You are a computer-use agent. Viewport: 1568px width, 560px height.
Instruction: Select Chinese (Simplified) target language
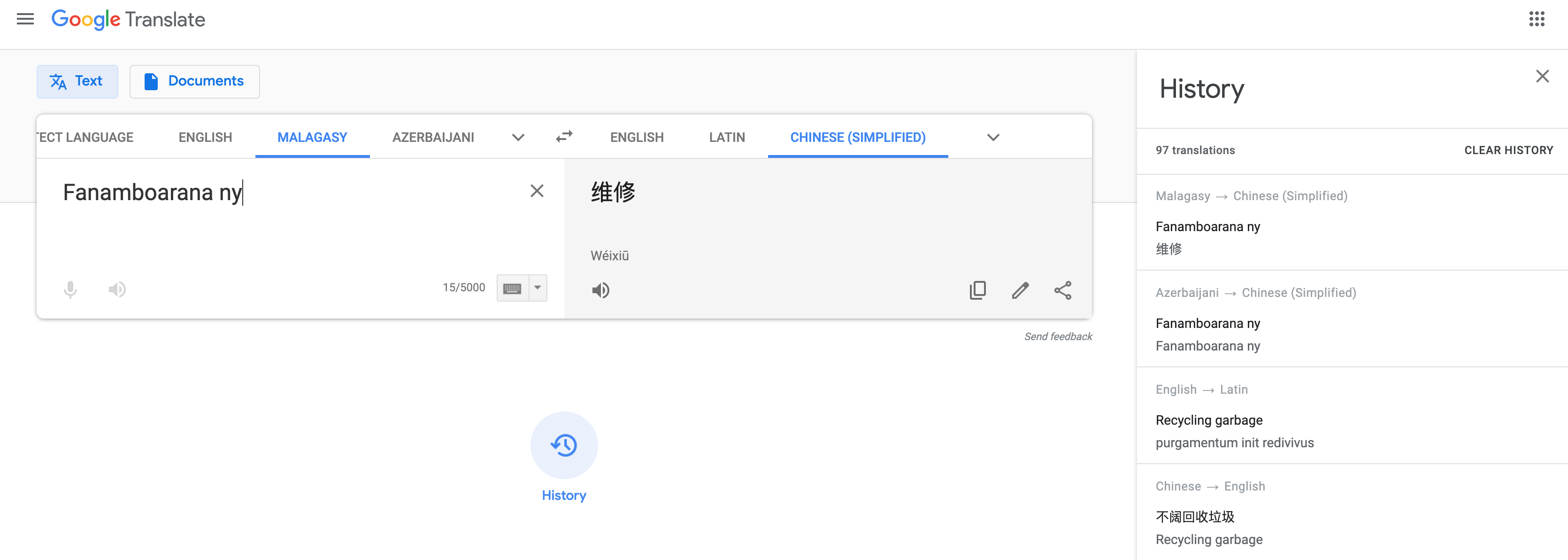click(858, 137)
